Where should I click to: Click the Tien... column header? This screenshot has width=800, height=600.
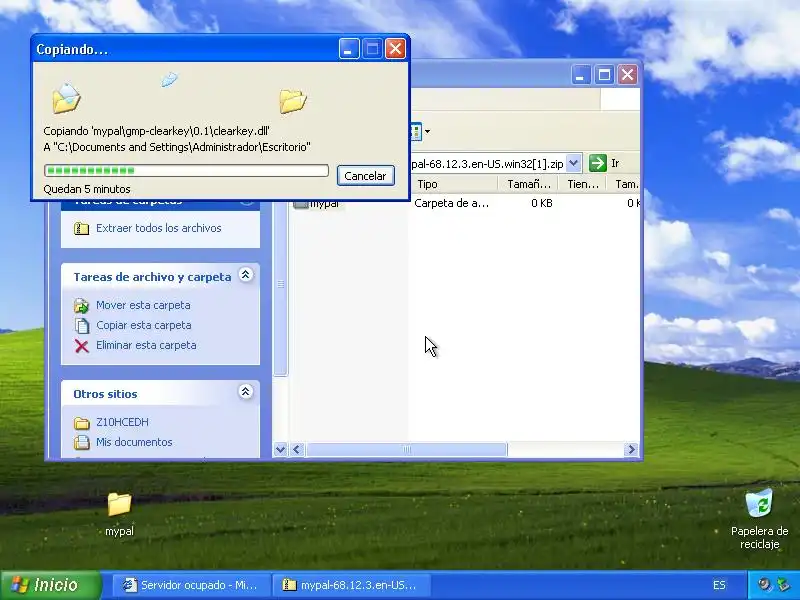tap(582, 184)
